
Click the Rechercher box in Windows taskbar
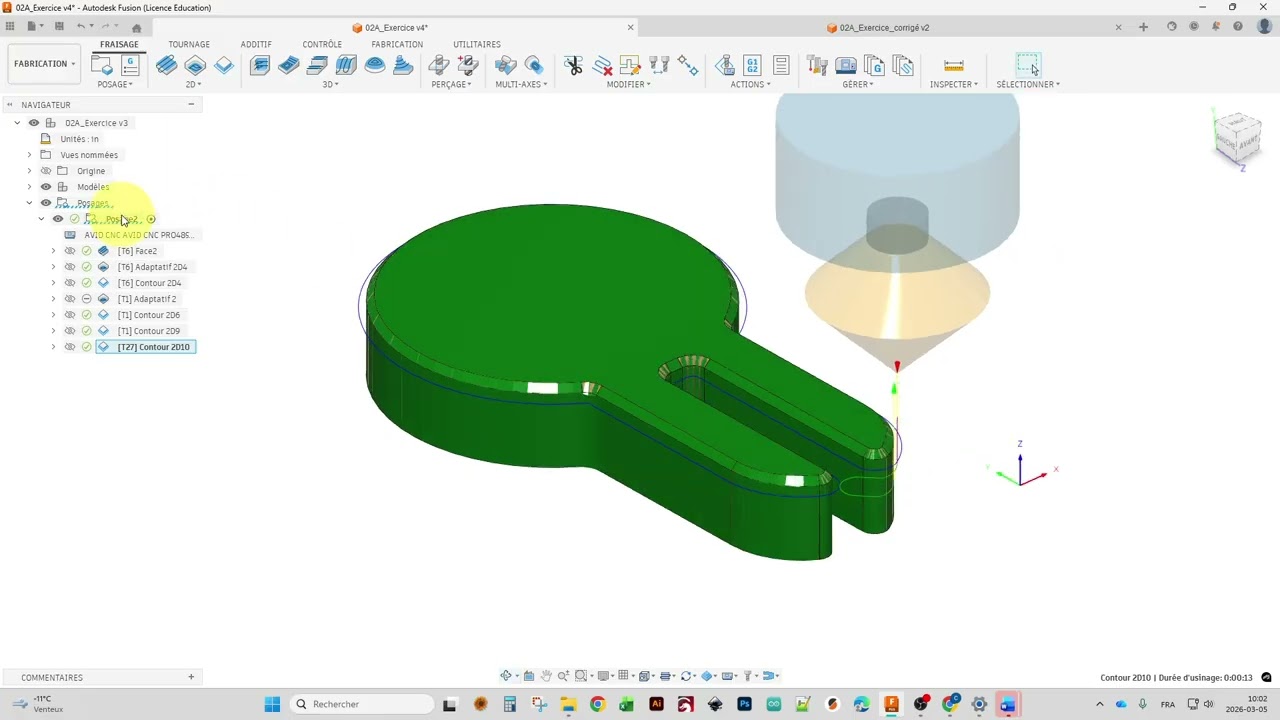(x=363, y=704)
